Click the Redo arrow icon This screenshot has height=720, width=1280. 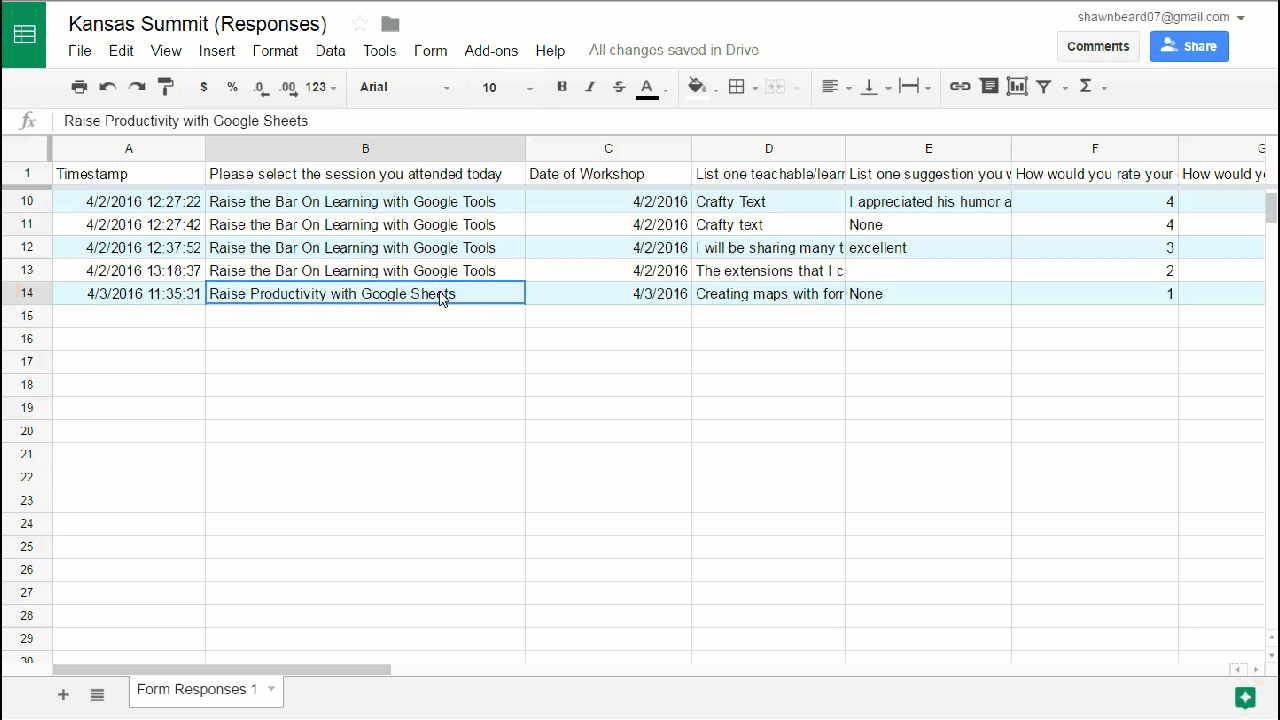pyautogui.click(x=137, y=87)
